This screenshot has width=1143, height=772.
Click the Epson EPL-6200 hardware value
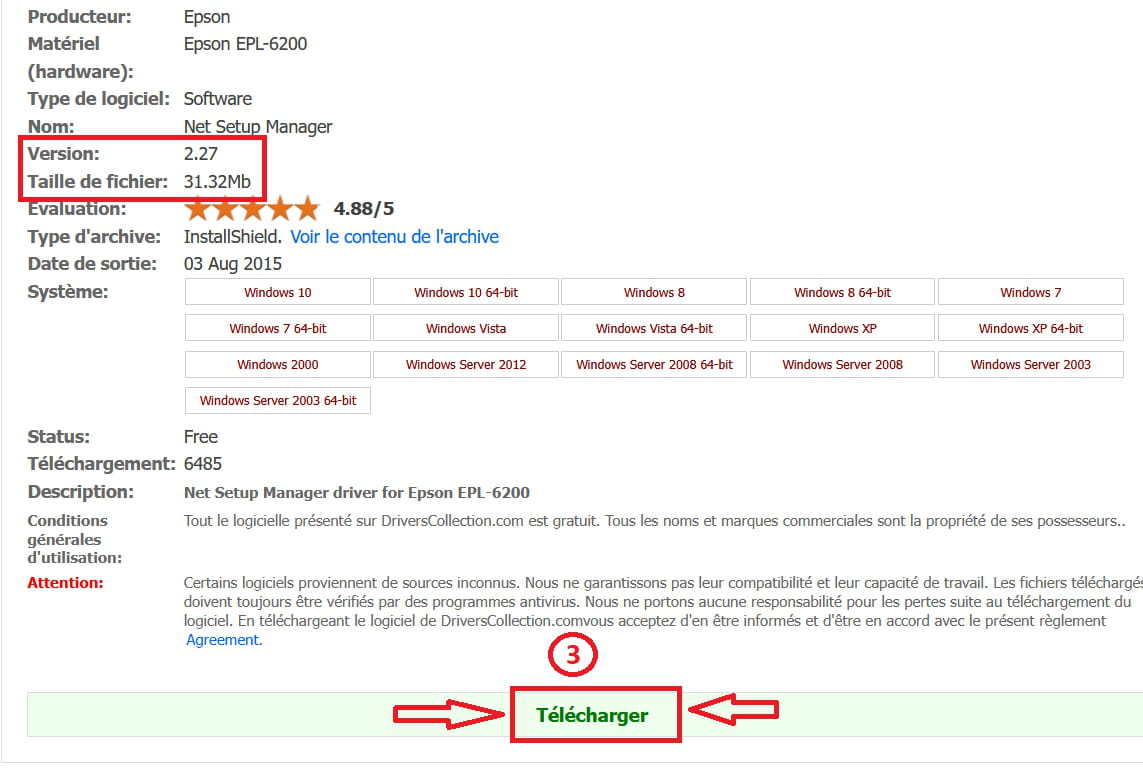pyautogui.click(x=246, y=44)
